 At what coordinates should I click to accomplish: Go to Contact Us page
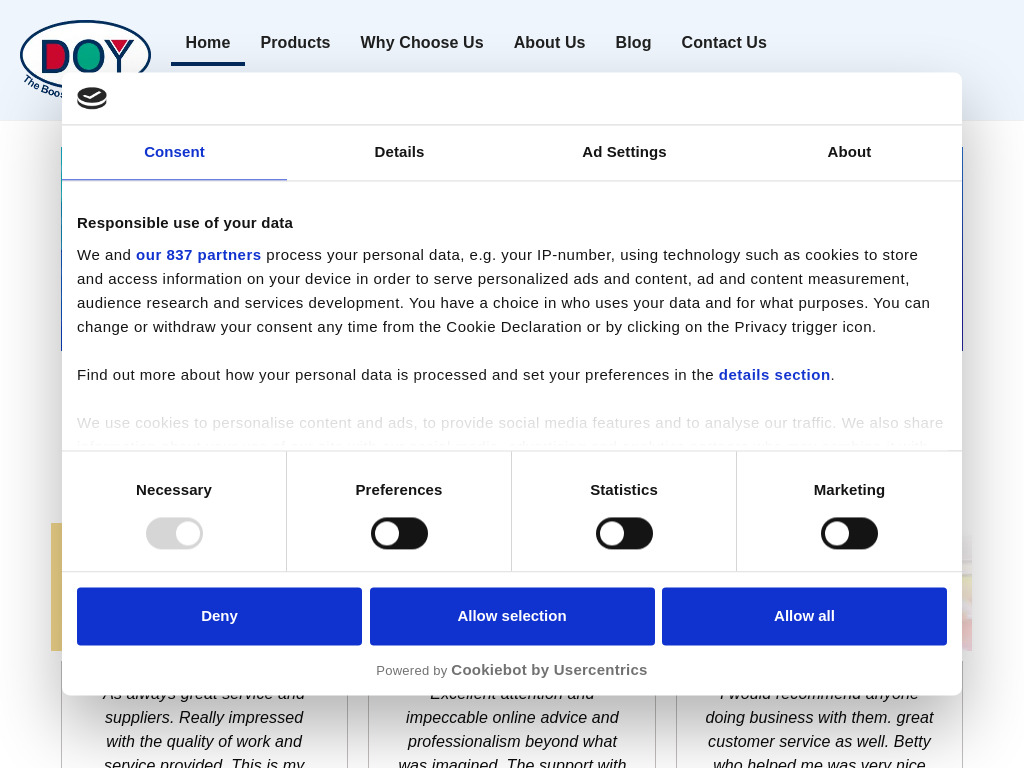[x=724, y=42]
